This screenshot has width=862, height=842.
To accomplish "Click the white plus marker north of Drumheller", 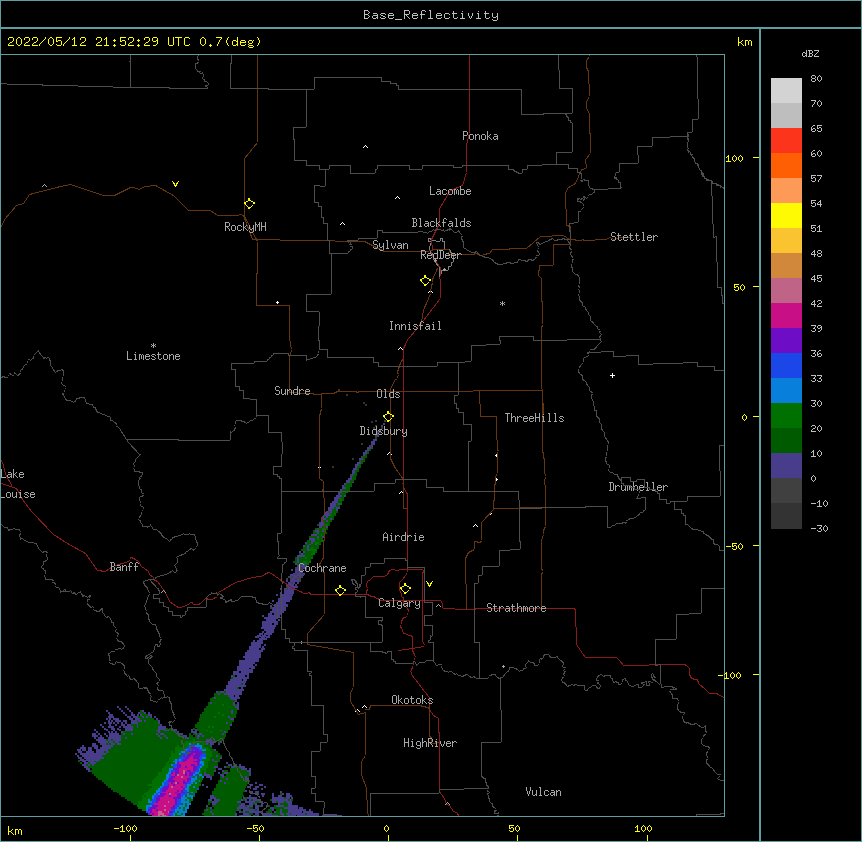I will click(612, 375).
